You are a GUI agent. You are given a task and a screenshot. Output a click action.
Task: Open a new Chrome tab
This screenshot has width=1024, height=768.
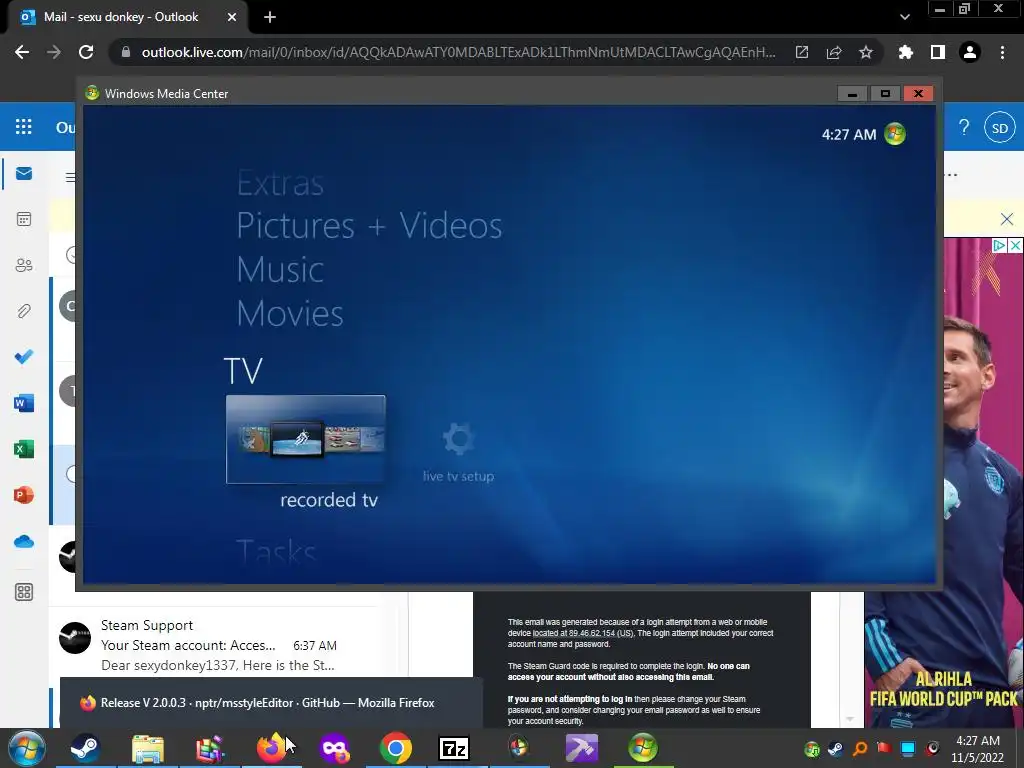[x=270, y=17]
